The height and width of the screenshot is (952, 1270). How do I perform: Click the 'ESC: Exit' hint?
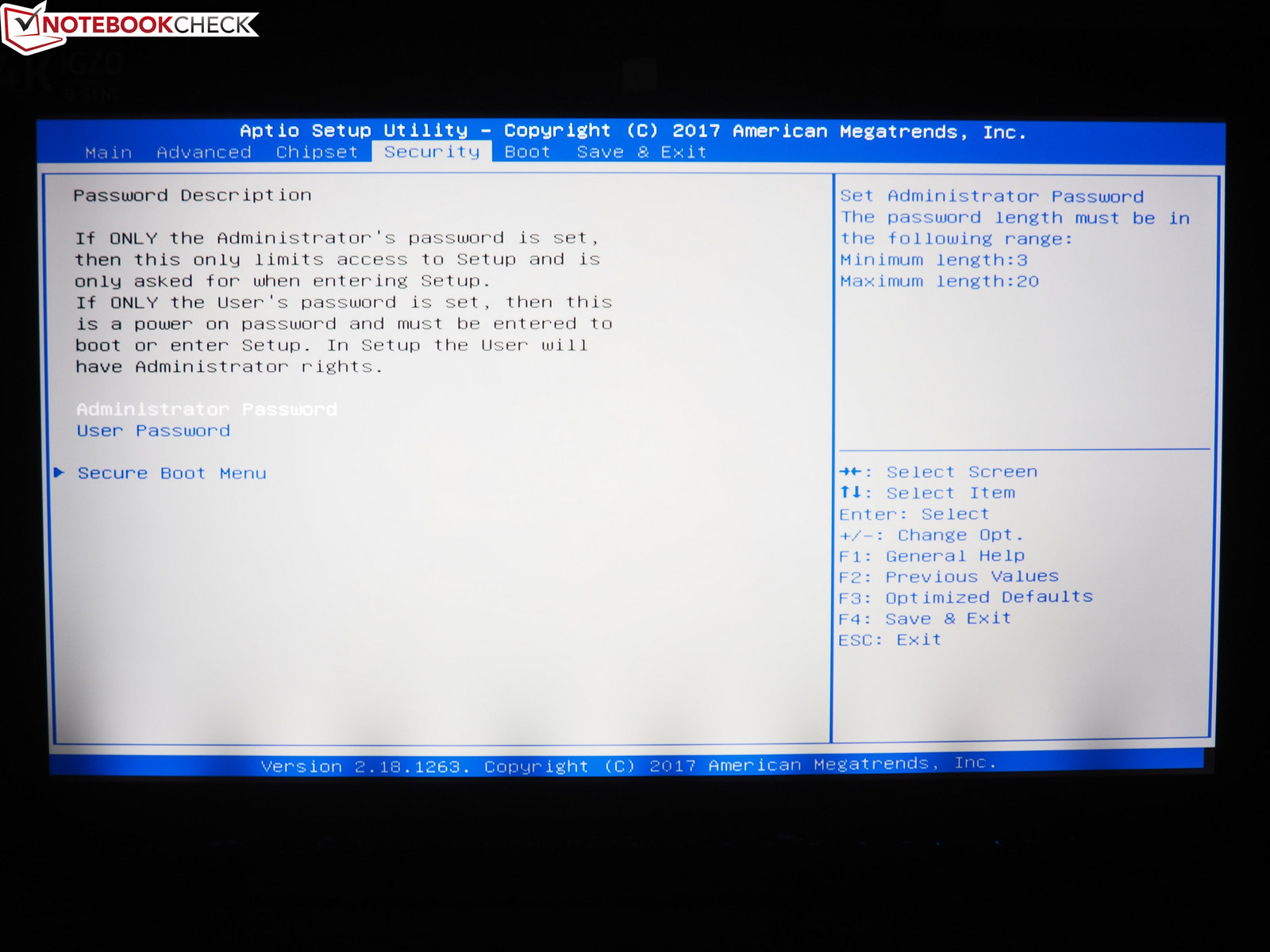[890, 640]
